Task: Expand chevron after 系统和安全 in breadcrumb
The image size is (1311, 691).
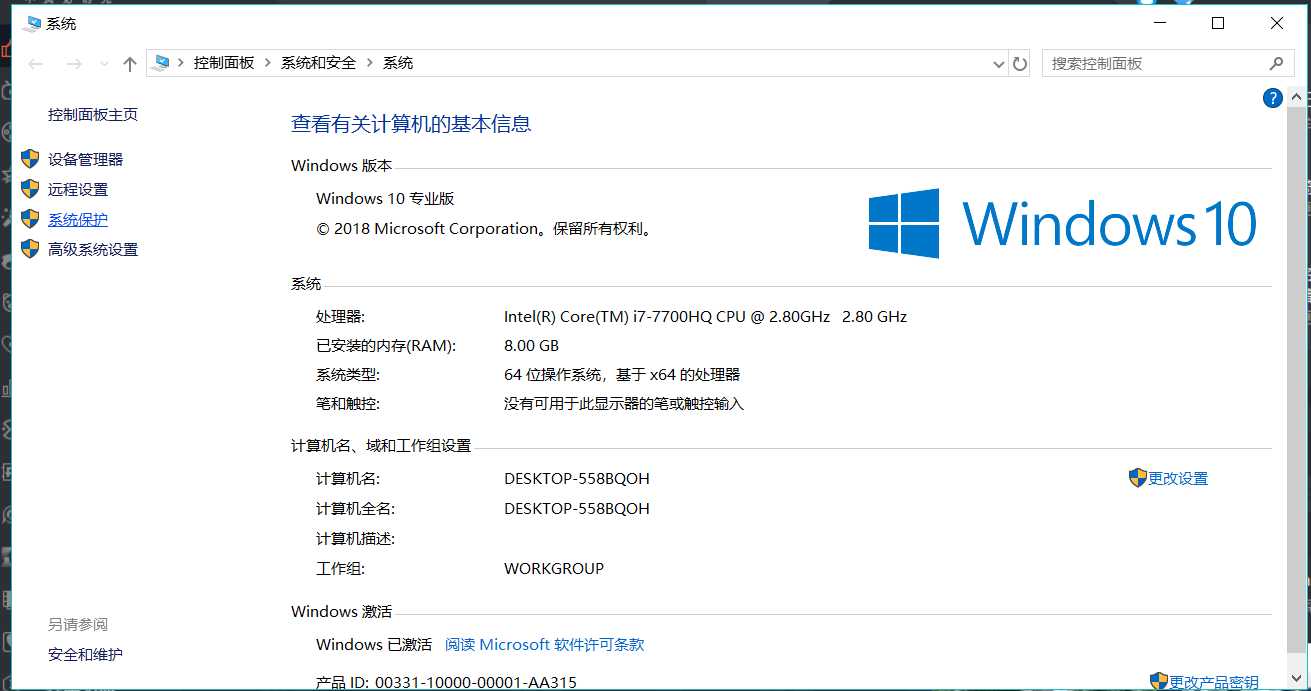Action: (x=370, y=63)
